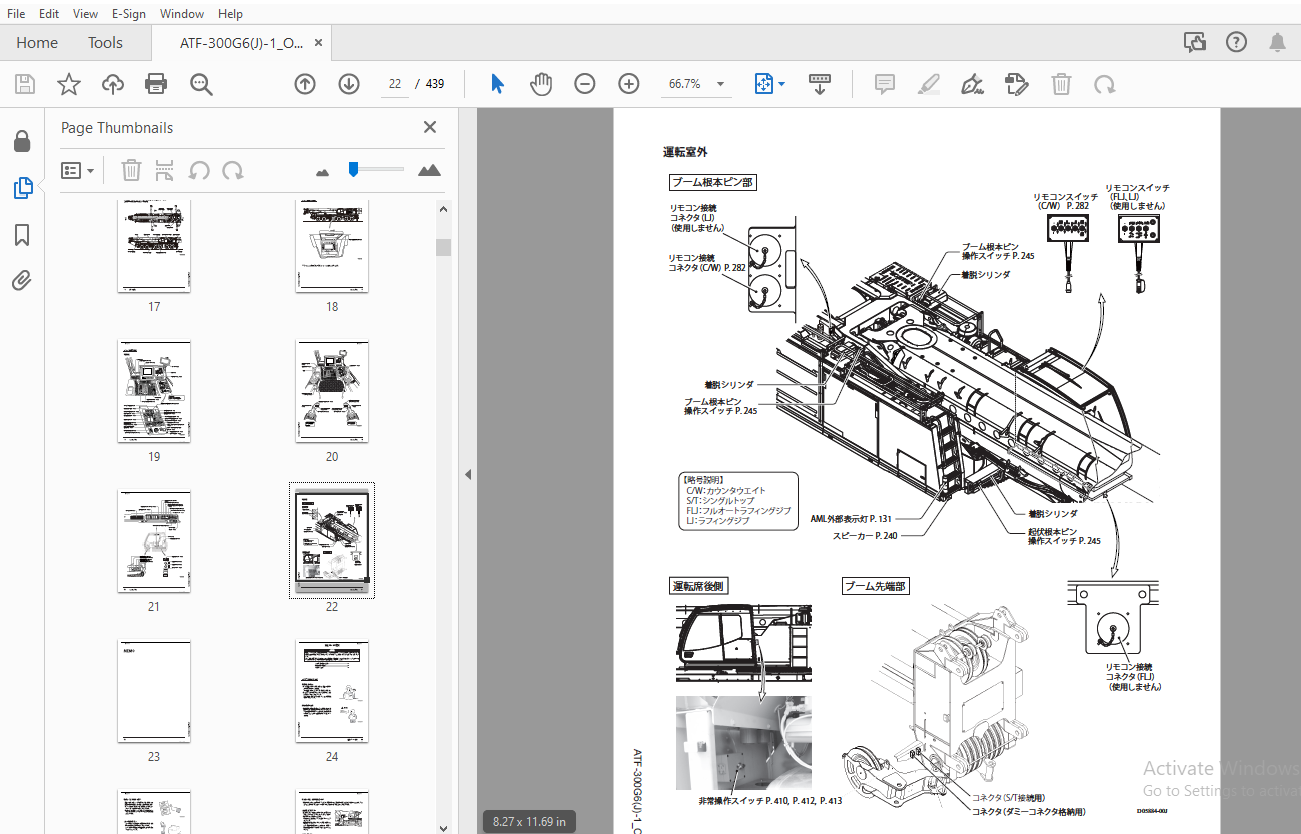
Task: Click the Fit page tool icon
Action: coord(764,84)
